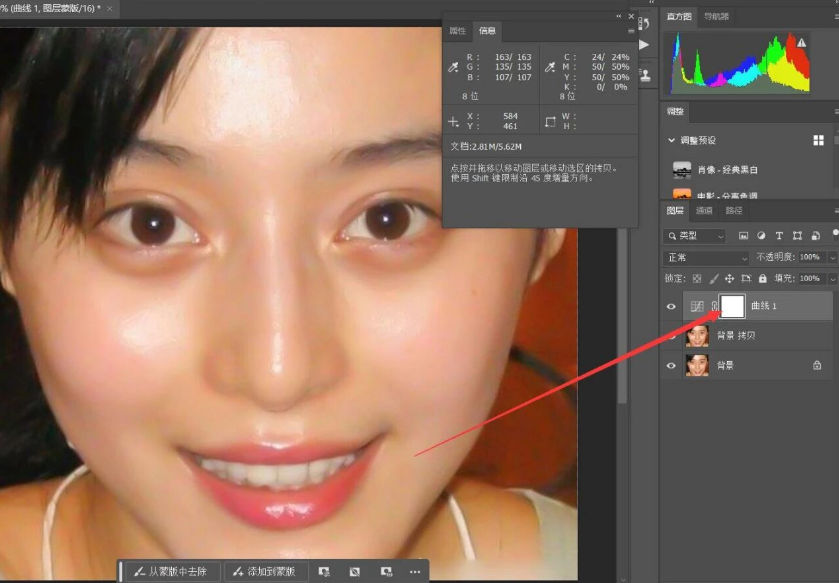Click the lock image pixels brush icon
The width and height of the screenshot is (839, 583).
coord(714,279)
